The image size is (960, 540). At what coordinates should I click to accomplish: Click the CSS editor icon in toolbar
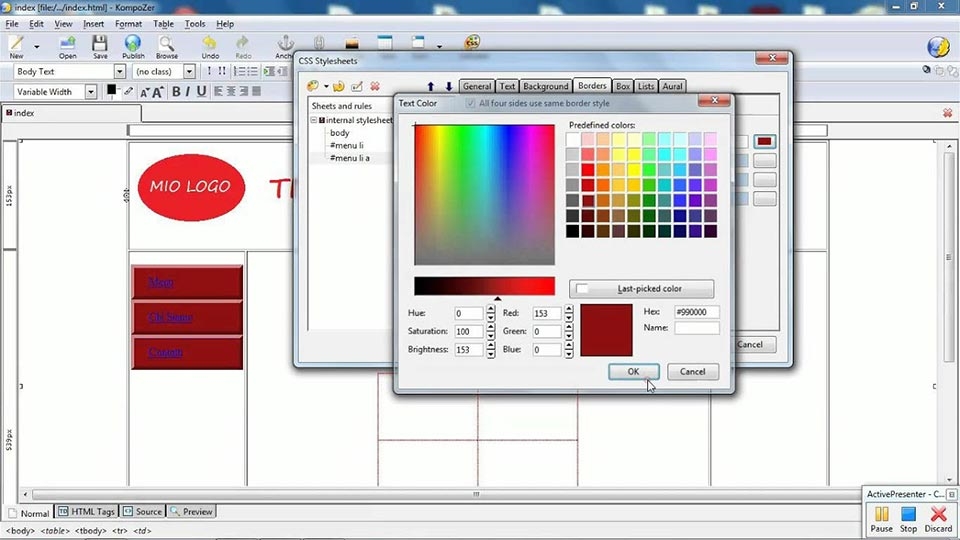coord(471,42)
